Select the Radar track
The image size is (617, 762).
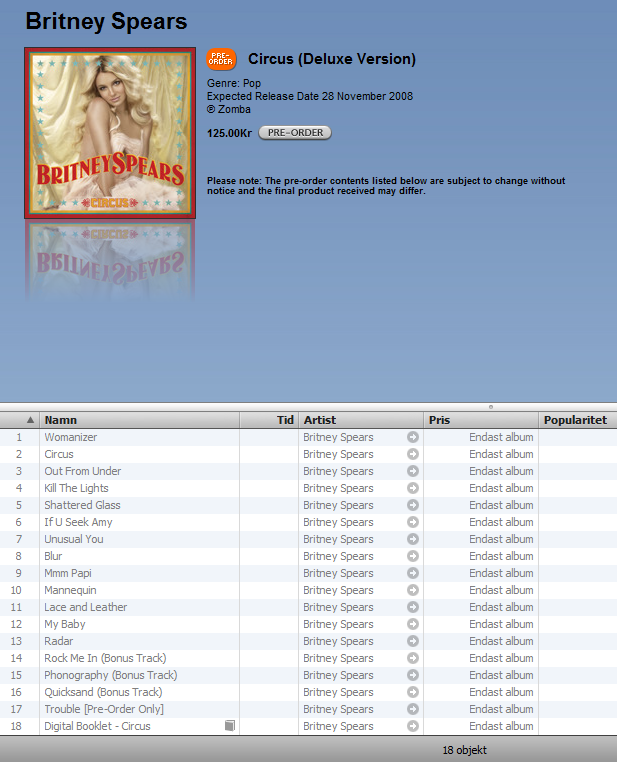(x=59, y=641)
